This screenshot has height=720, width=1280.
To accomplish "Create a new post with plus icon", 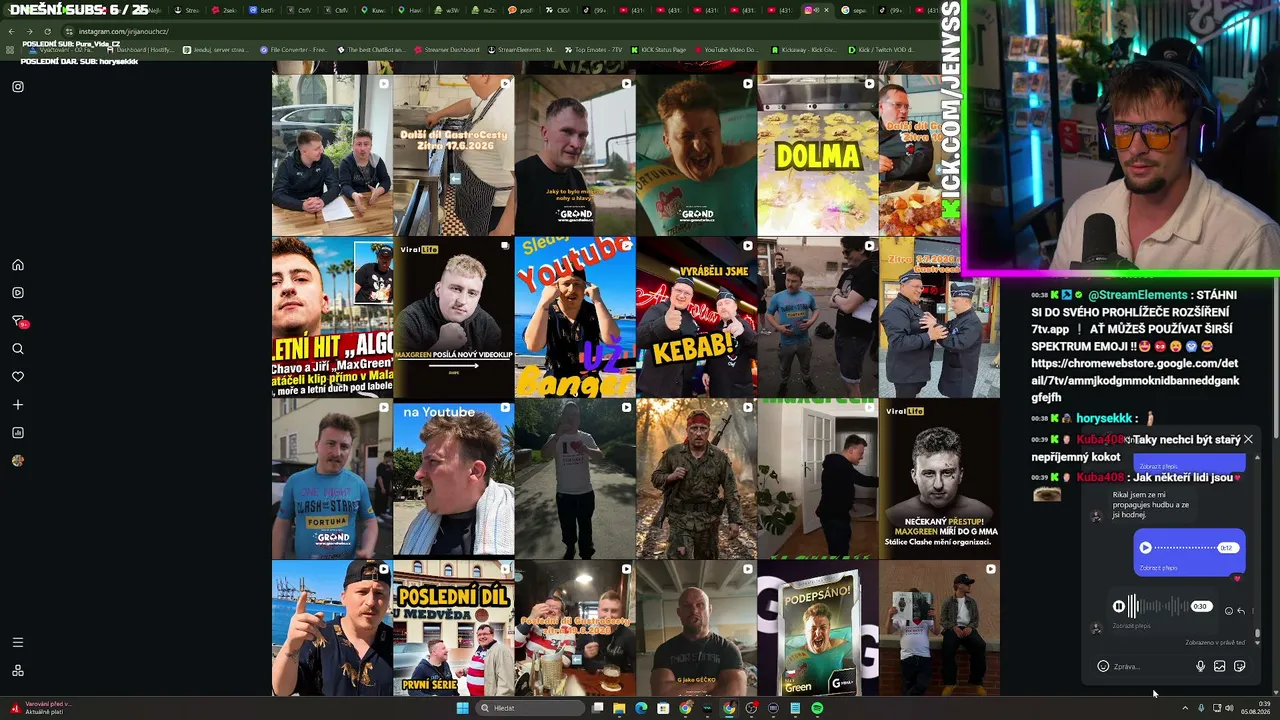I will point(18,405).
